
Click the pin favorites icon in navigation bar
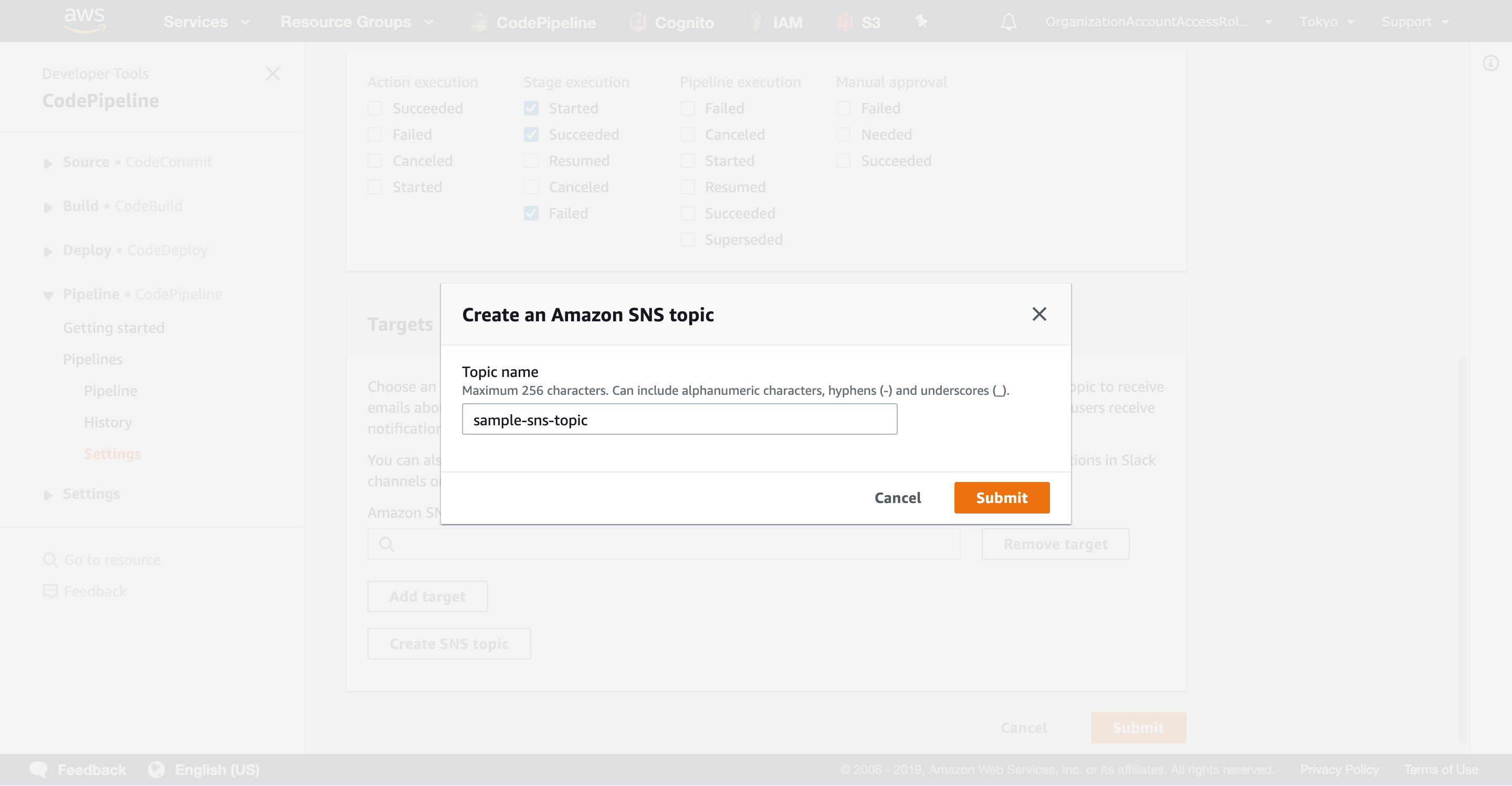click(x=921, y=22)
